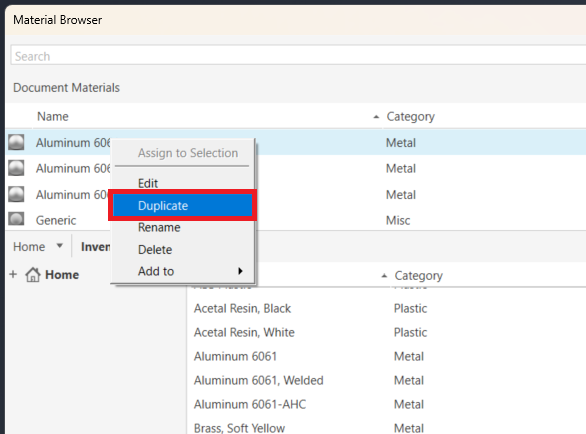Click the disabled Assign to Selection entry

click(x=188, y=153)
